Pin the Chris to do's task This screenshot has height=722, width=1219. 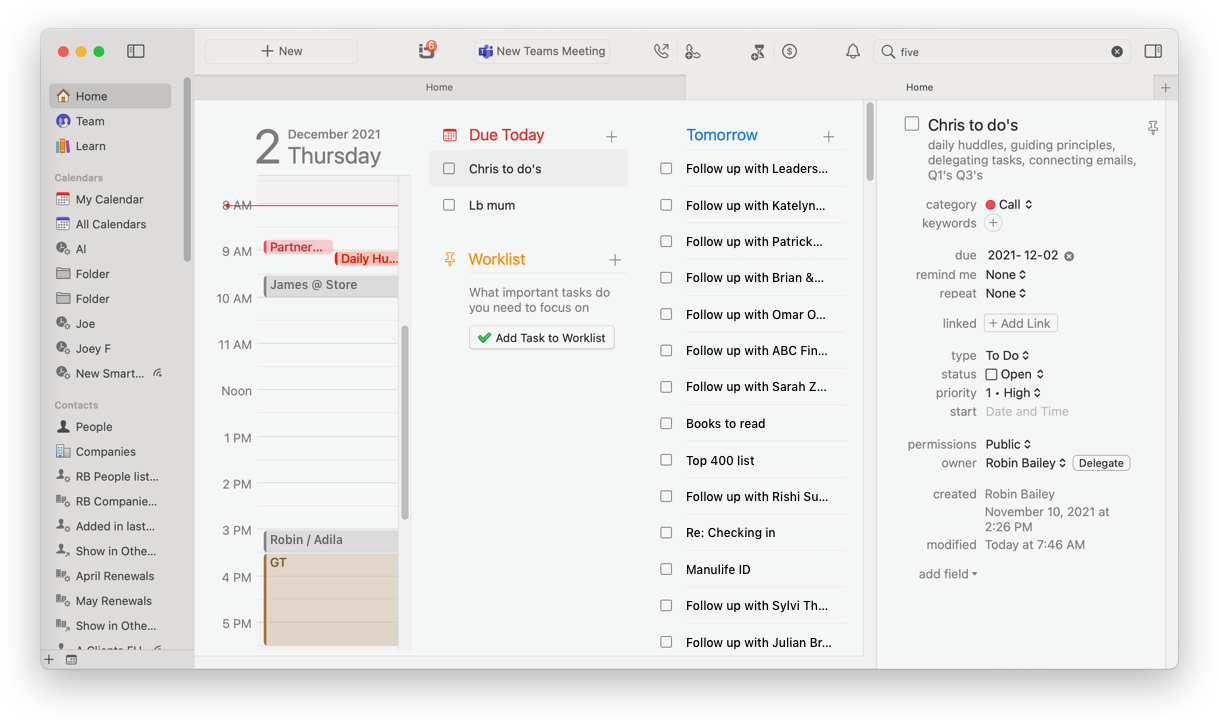pyautogui.click(x=1153, y=127)
